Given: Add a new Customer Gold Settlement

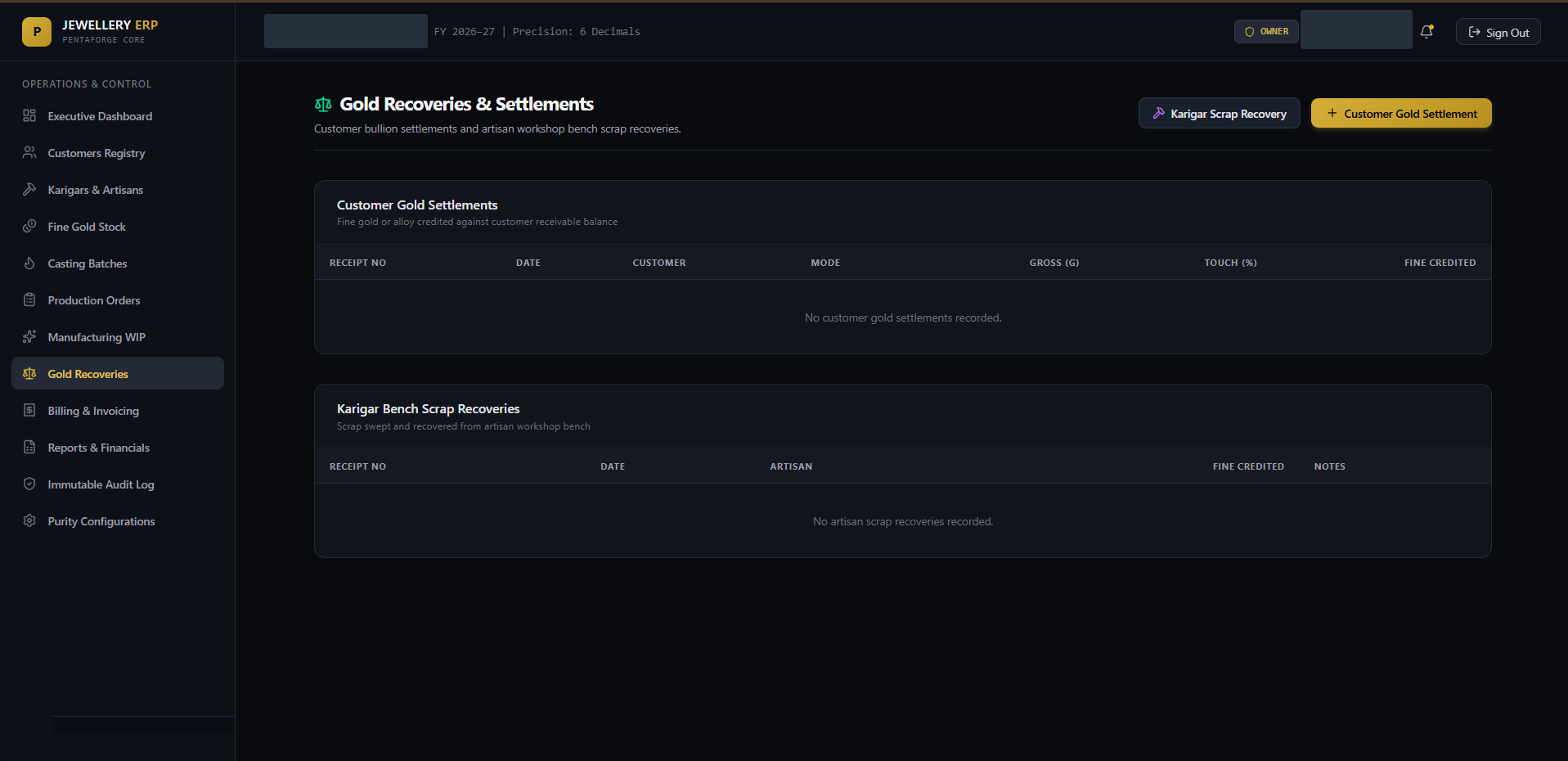Looking at the screenshot, I should point(1401,114).
